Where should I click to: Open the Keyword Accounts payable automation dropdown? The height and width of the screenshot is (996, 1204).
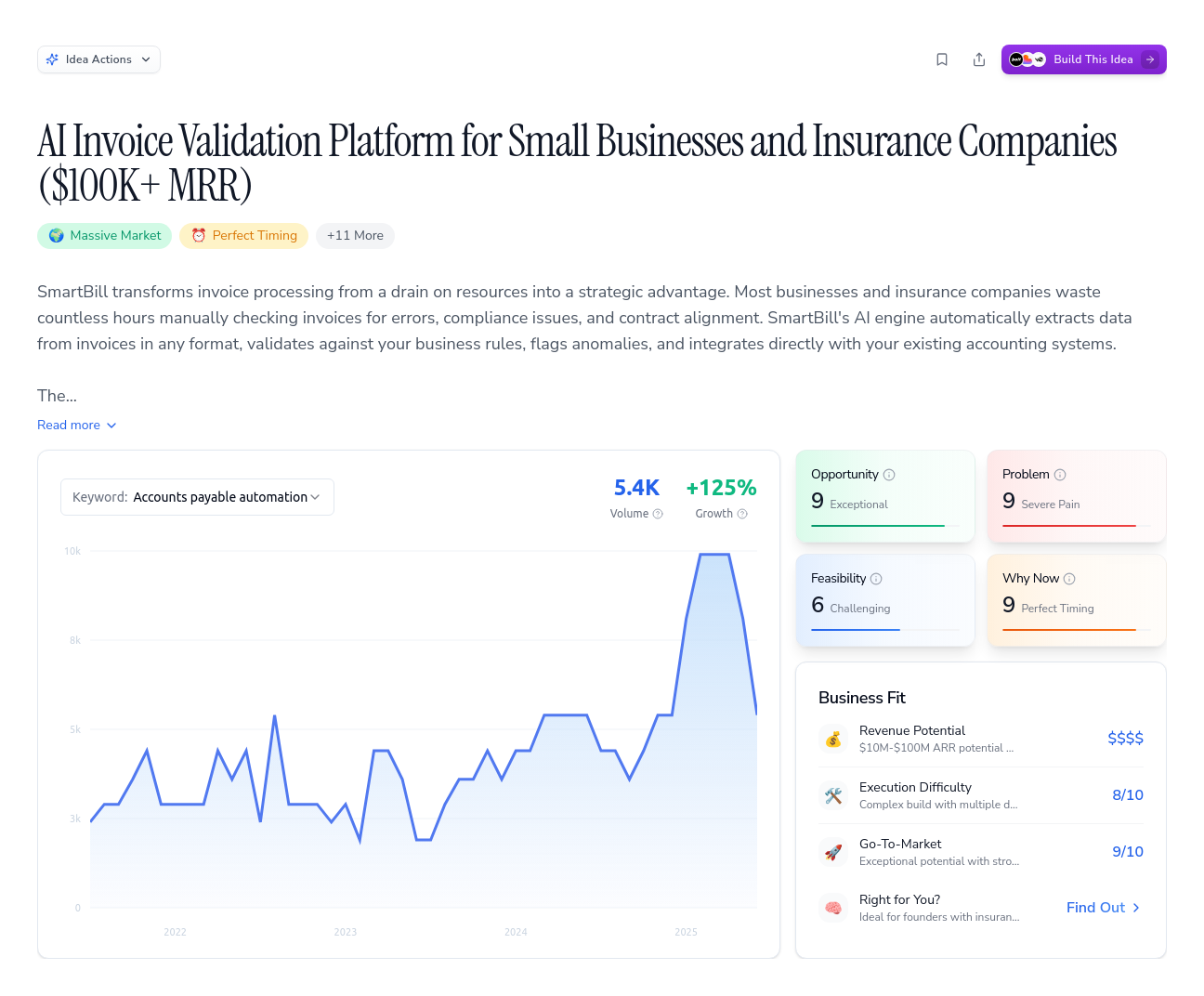click(197, 497)
